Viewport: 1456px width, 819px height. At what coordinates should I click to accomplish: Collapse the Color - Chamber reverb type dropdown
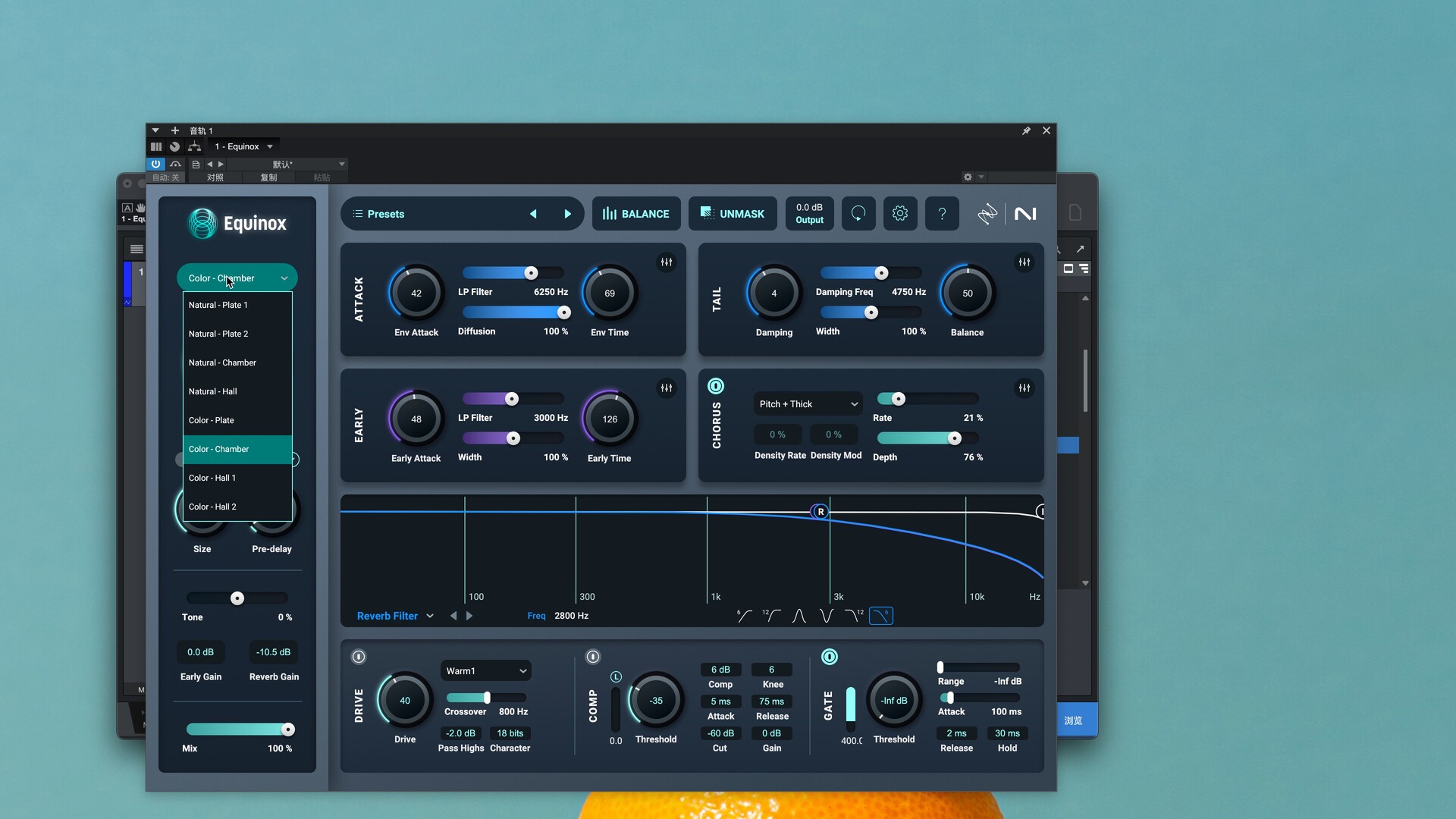237,278
